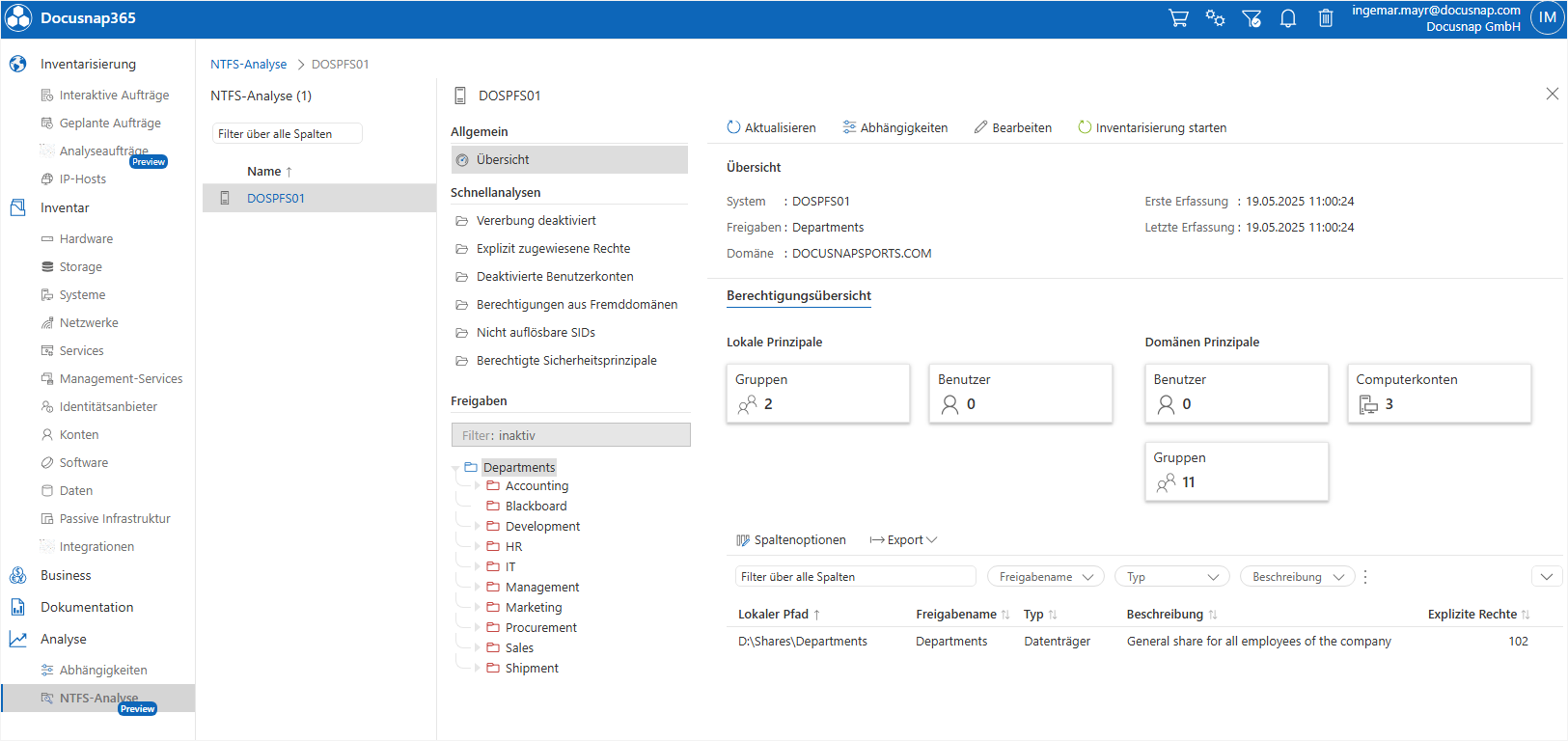Open the gears settings icon
This screenshot has width=1568, height=741.
click(1215, 18)
